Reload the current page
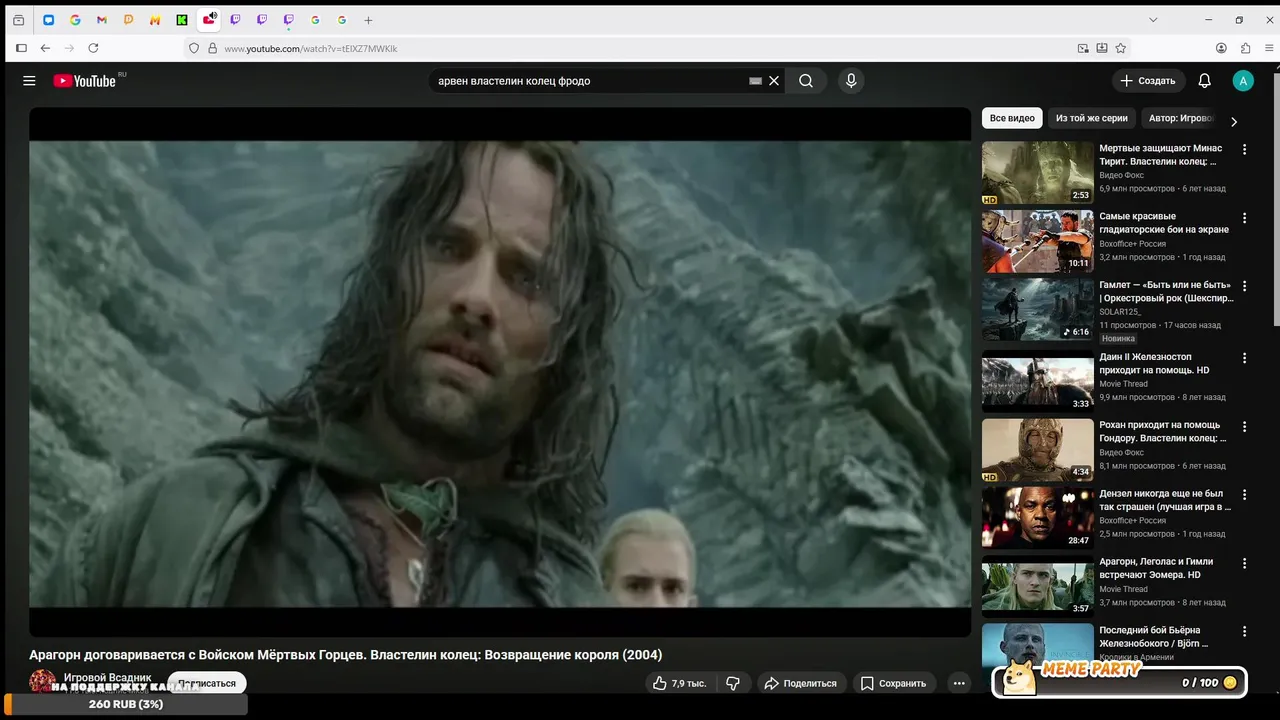 (93, 48)
